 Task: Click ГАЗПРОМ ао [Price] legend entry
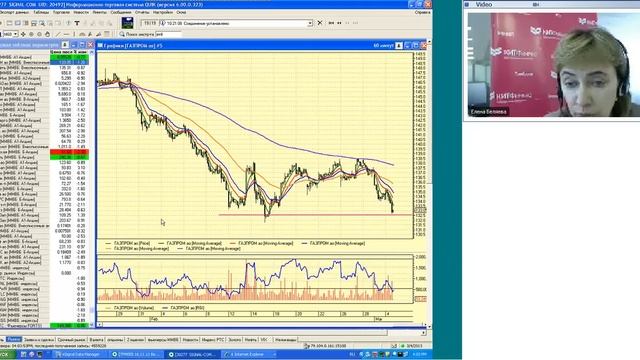128,243
